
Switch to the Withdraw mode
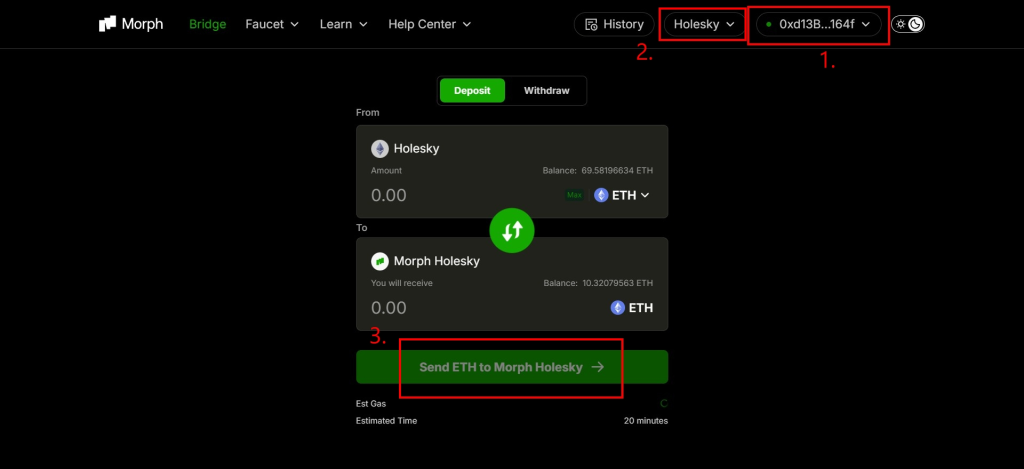click(x=546, y=91)
